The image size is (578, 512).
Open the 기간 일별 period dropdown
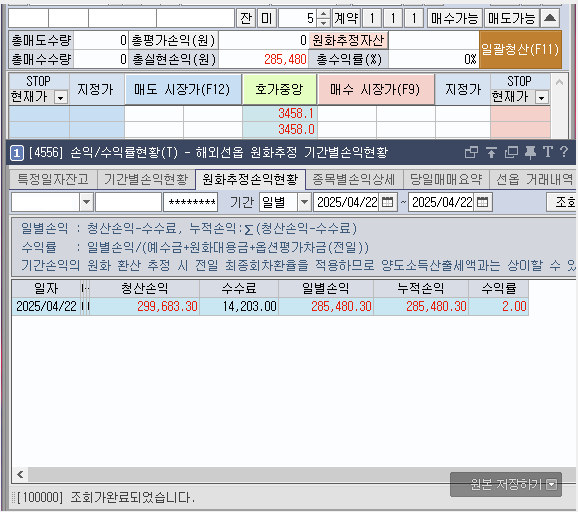(x=304, y=202)
